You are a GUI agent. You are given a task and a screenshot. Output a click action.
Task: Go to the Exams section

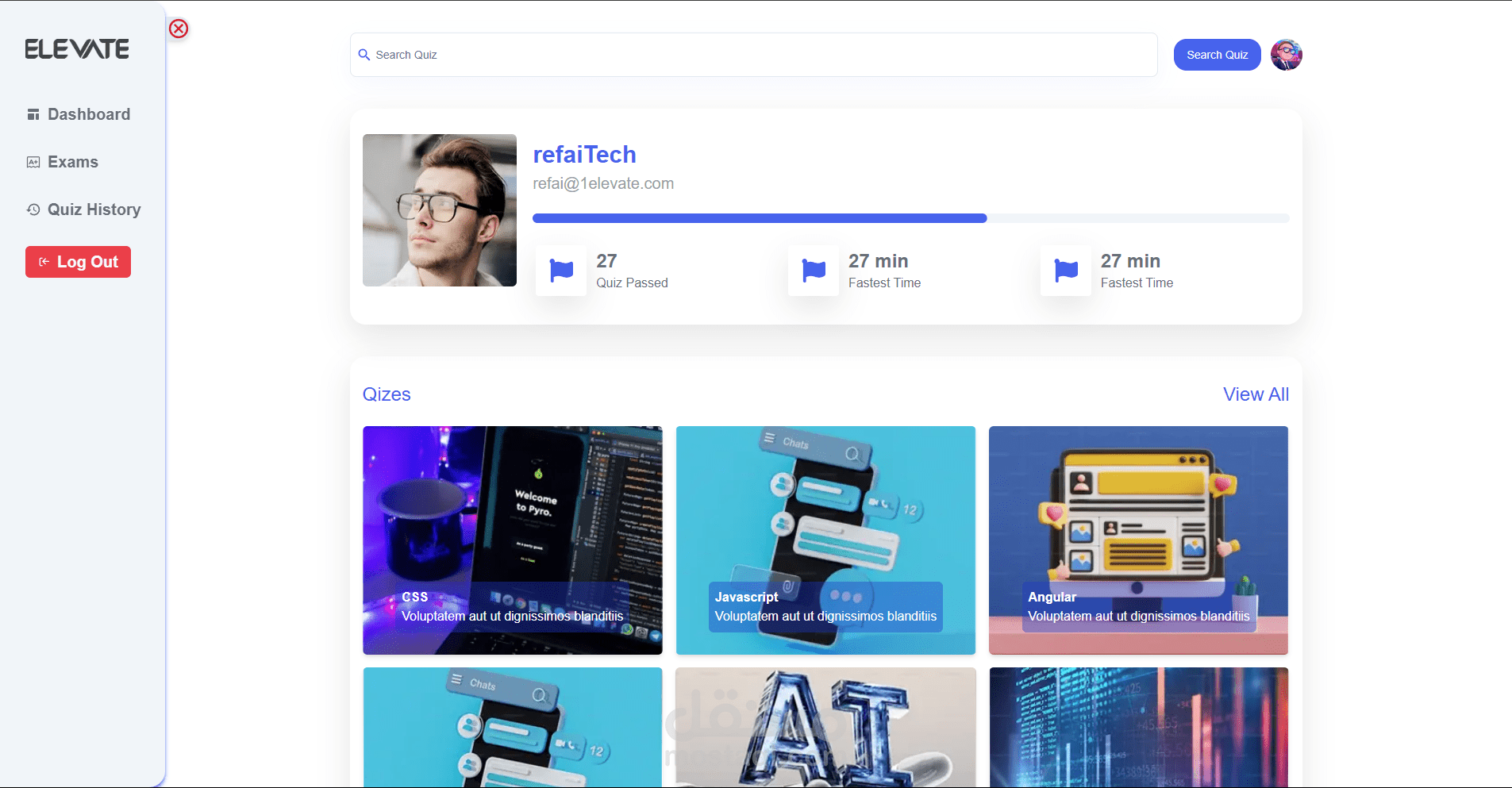tap(63, 162)
